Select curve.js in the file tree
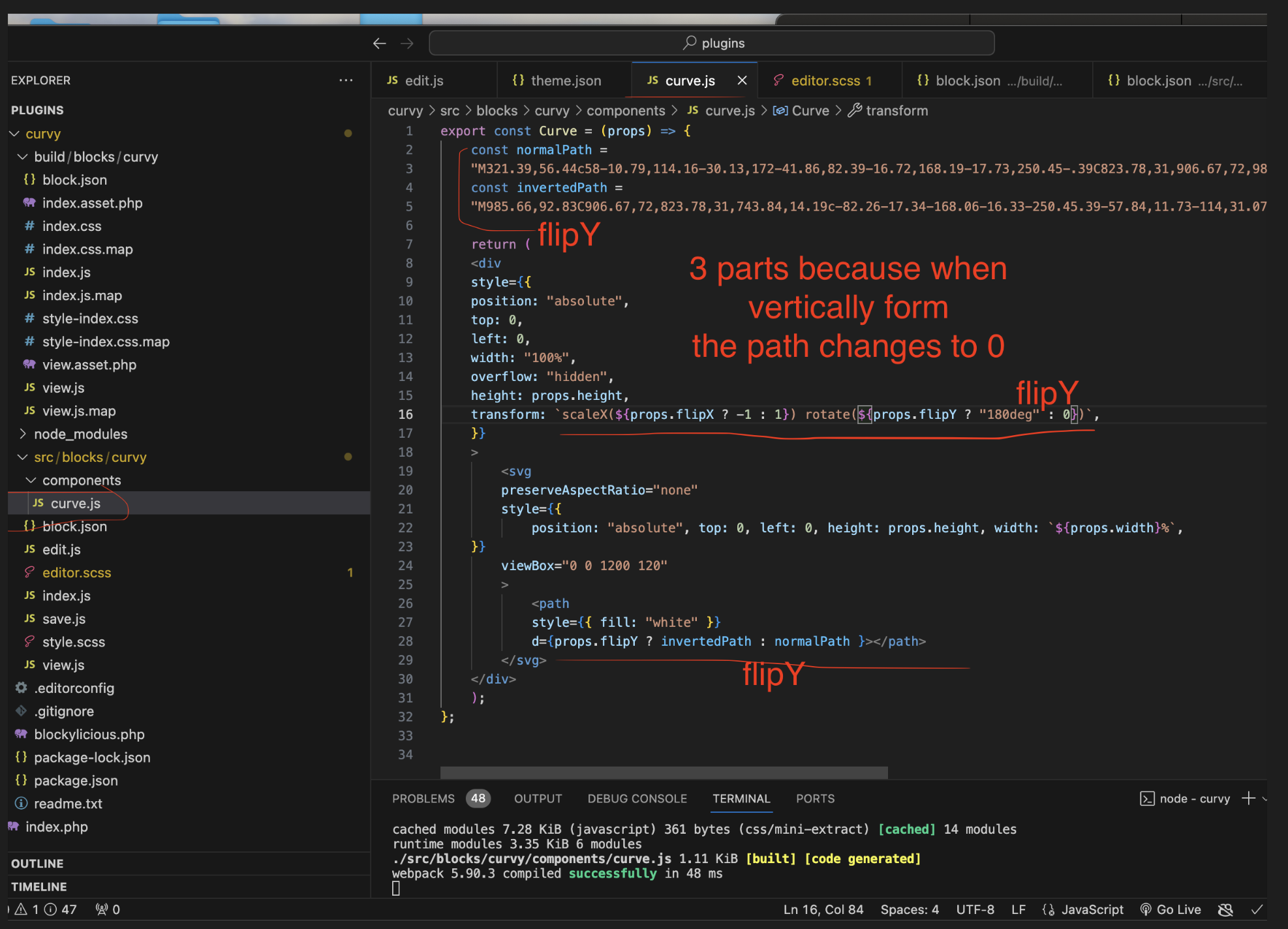This screenshot has width=1288, height=929. click(x=76, y=503)
